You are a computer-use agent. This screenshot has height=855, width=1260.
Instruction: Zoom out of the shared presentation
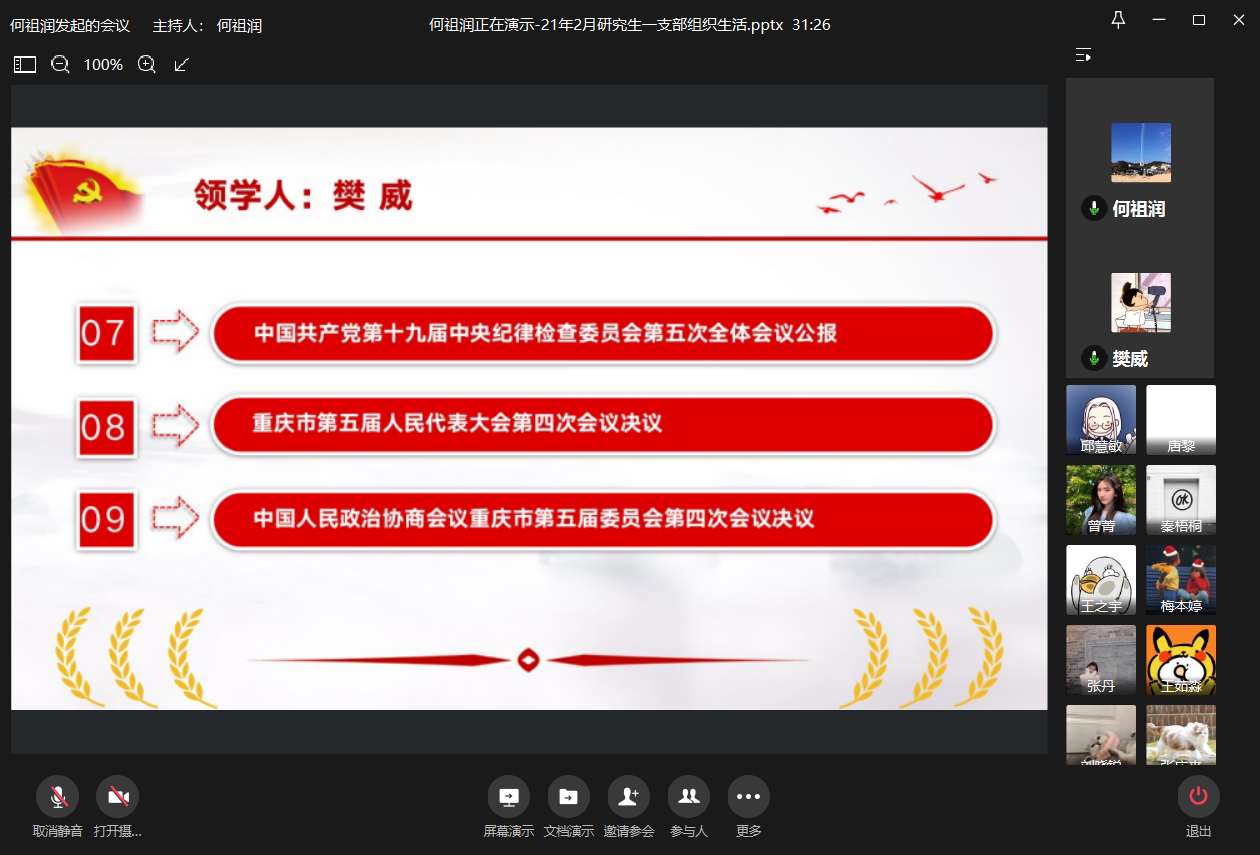(x=60, y=65)
